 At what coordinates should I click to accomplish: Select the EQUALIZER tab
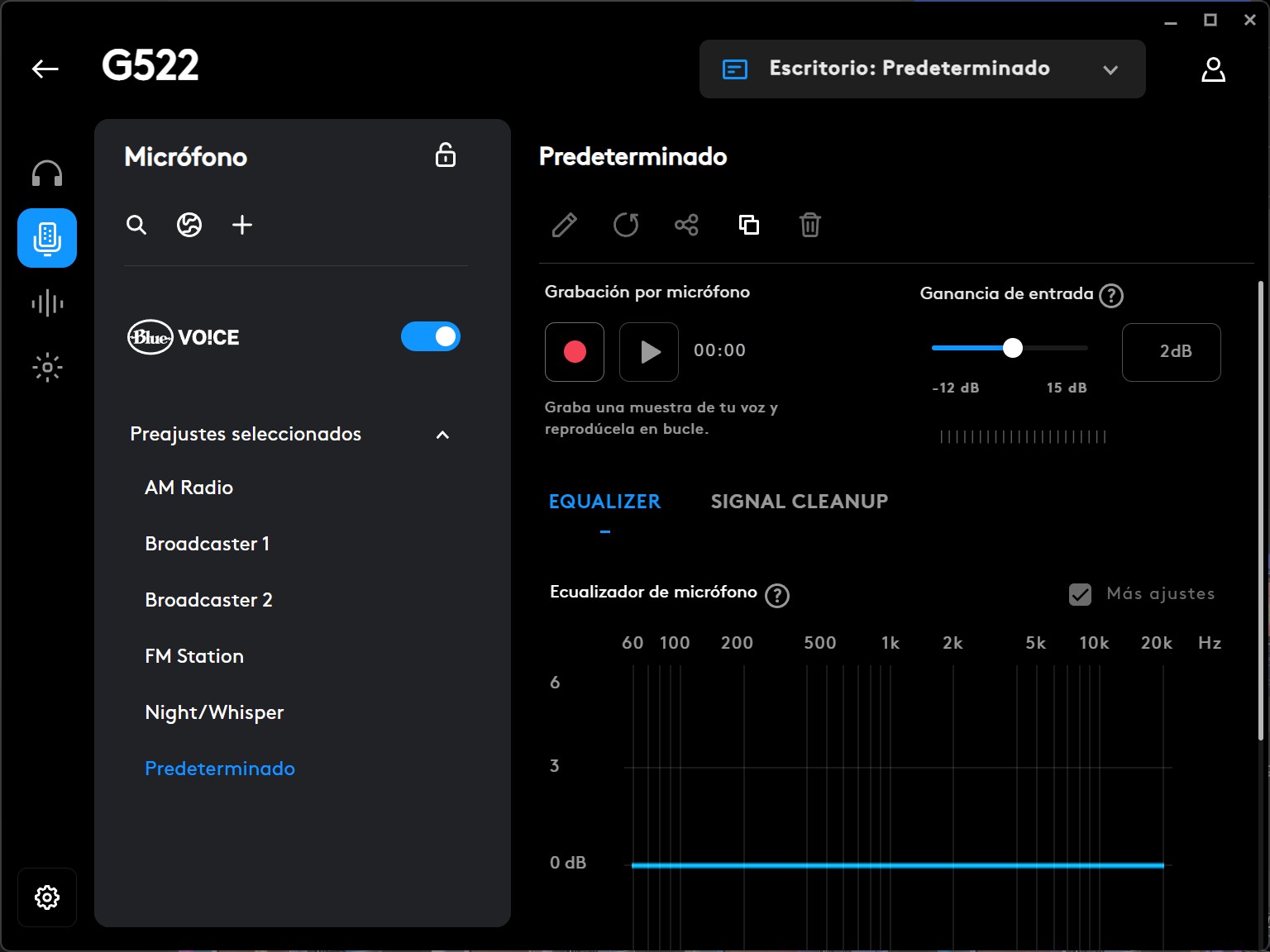(x=605, y=502)
